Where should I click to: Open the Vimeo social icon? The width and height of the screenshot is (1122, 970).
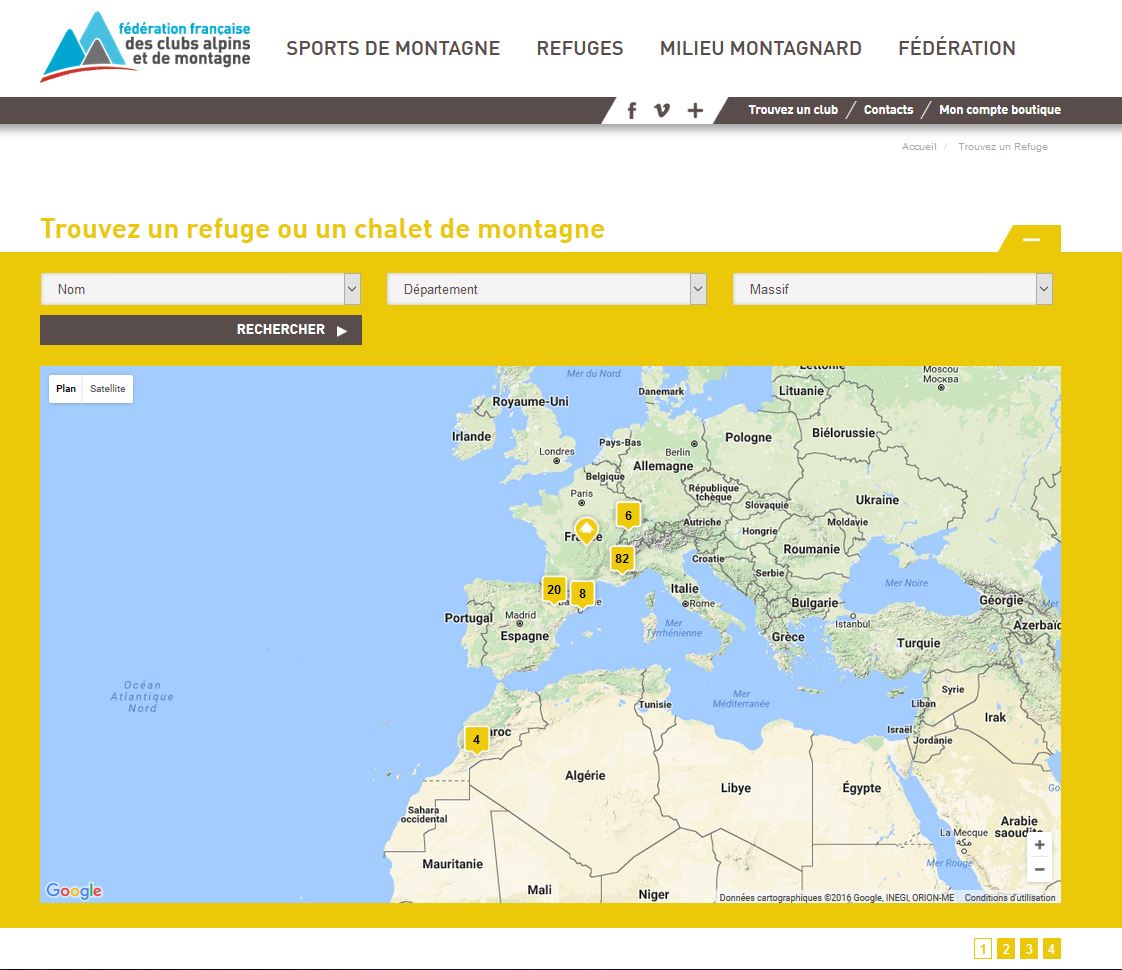(x=662, y=110)
